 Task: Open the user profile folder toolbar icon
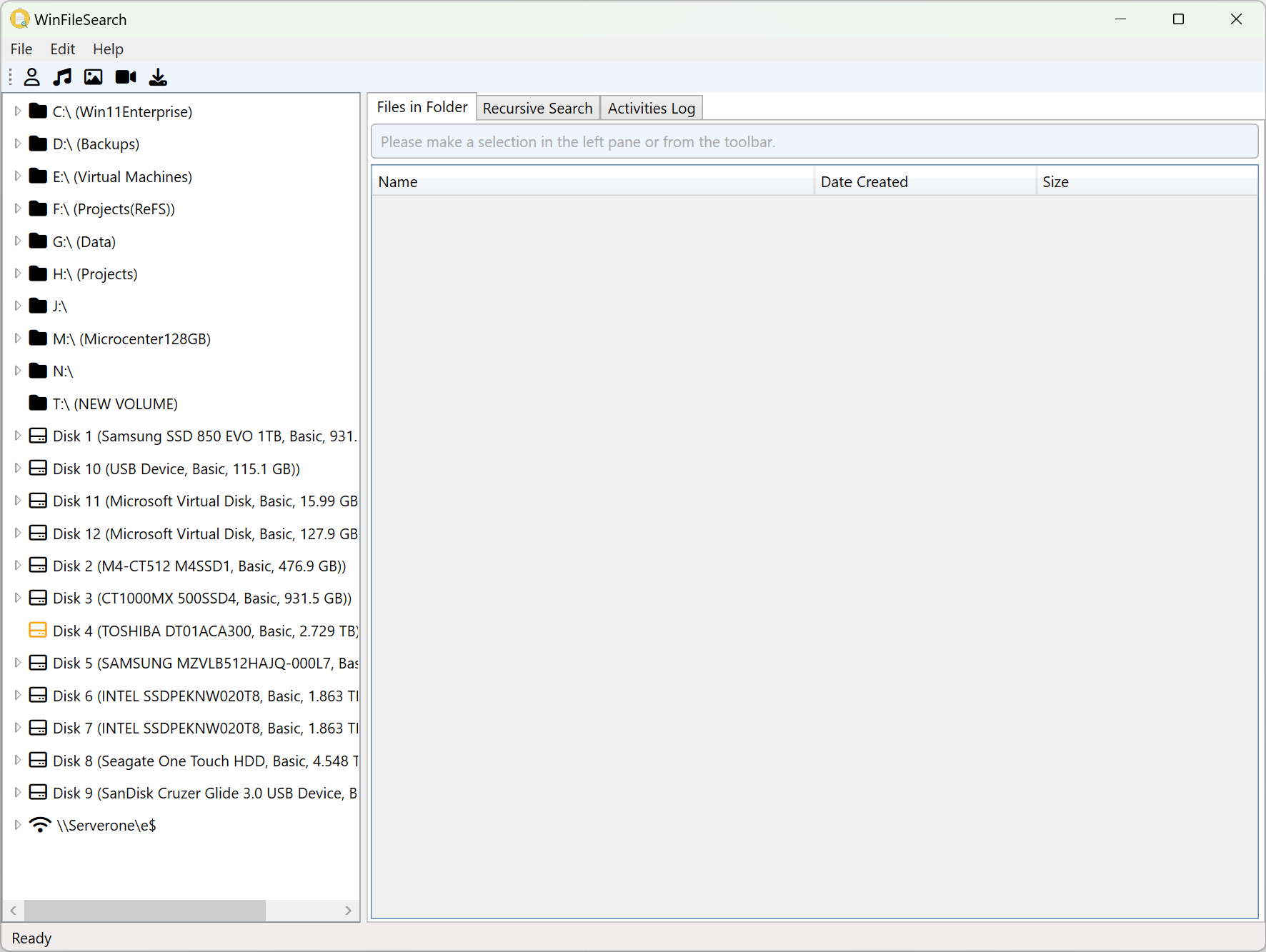pyautogui.click(x=32, y=77)
